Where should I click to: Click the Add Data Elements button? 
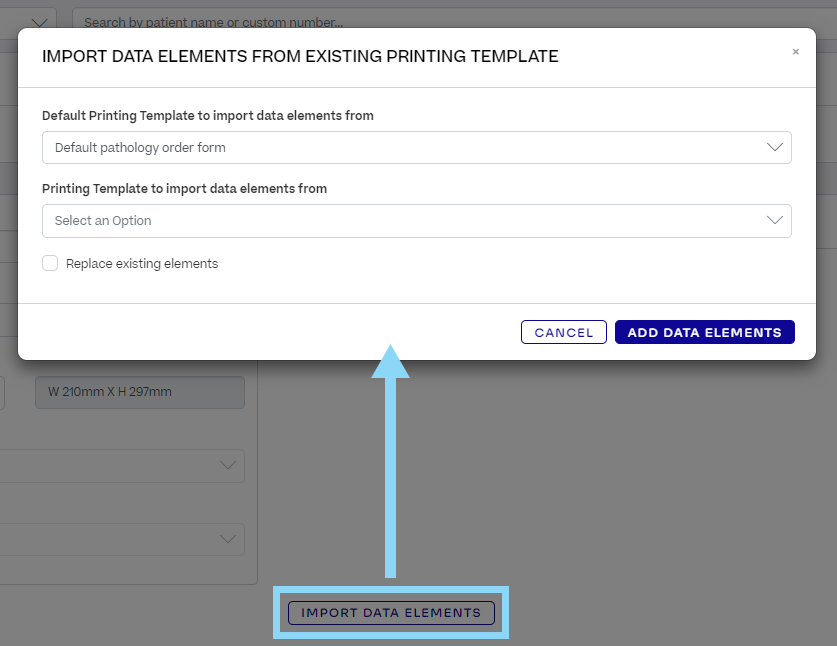click(x=704, y=332)
